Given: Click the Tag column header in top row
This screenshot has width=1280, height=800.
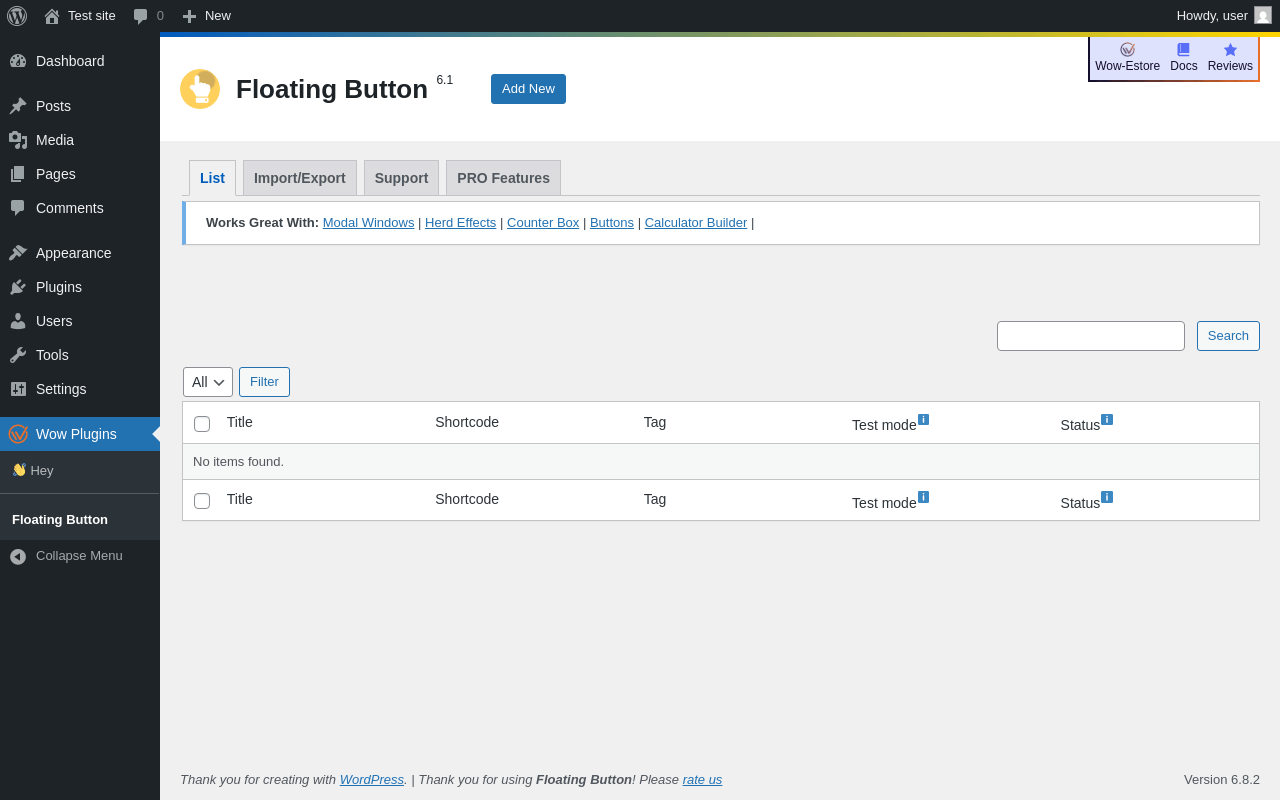Looking at the screenshot, I should [655, 422].
